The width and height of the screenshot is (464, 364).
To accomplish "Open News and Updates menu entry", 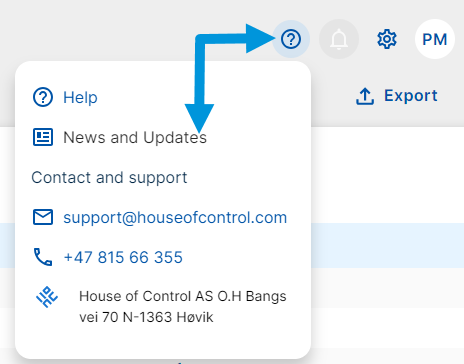I will (x=135, y=137).
